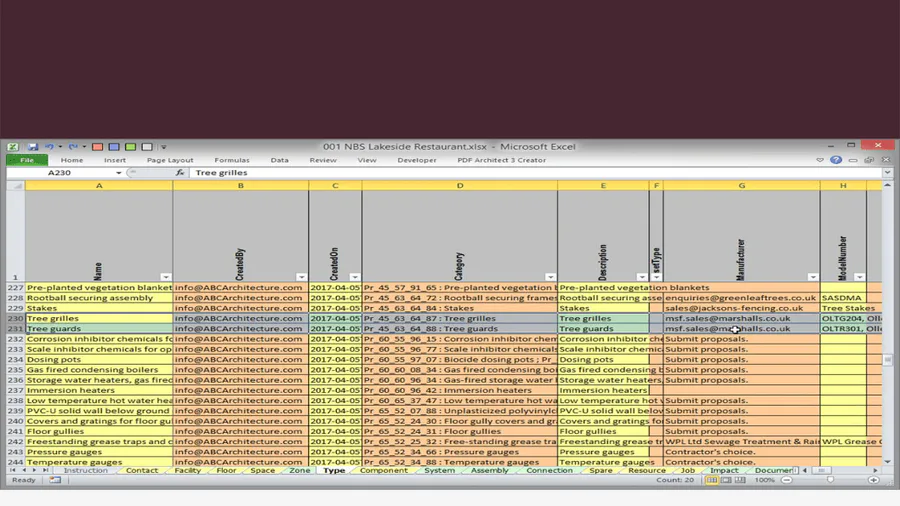Click the horizontal scrollbar thumb
The width and height of the screenshot is (900, 506).
coord(821,470)
